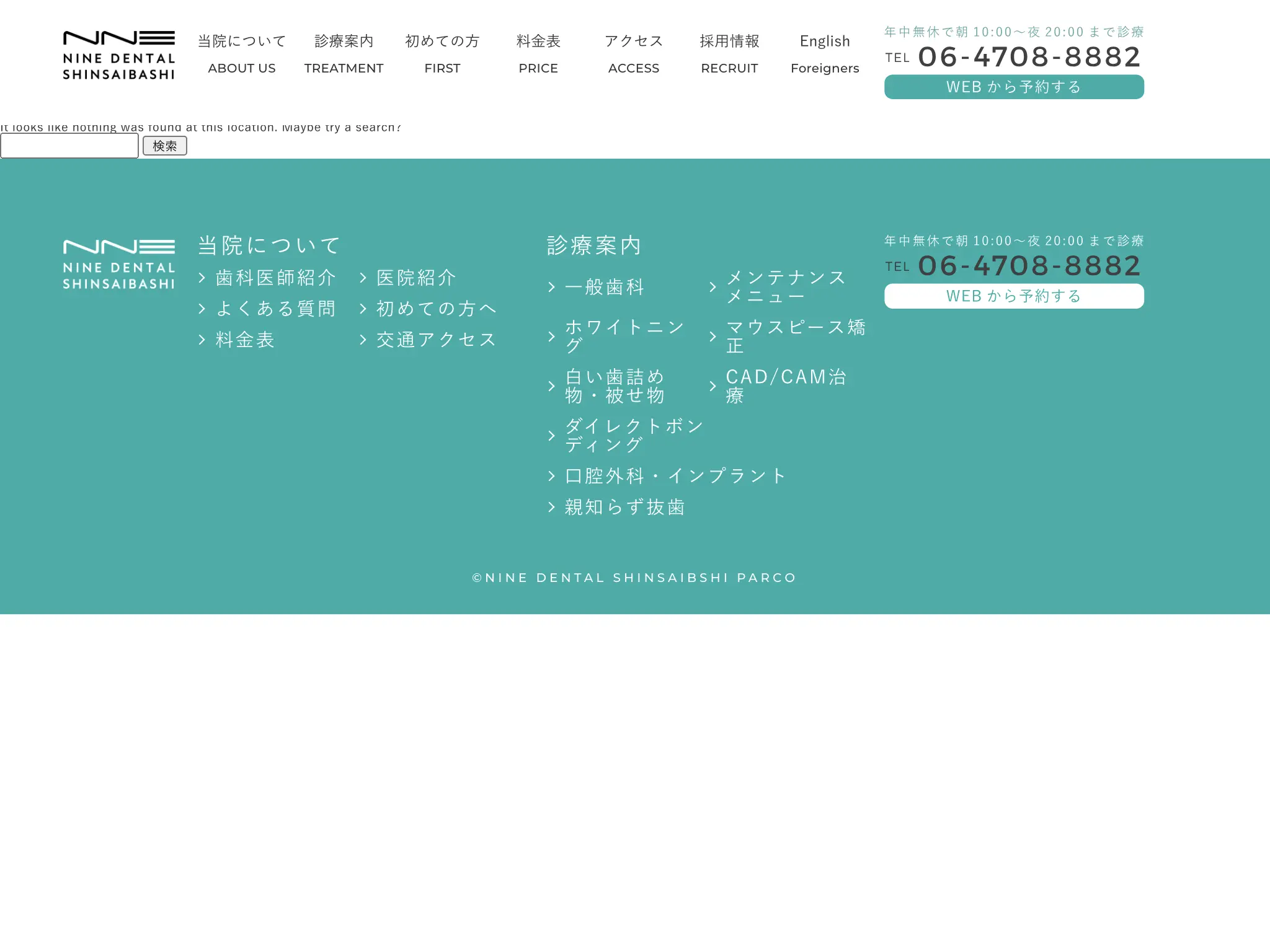The height and width of the screenshot is (952, 1270).
Task: Click the Nine Dental Shinsaibashi header logo
Action: click(118, 55)
